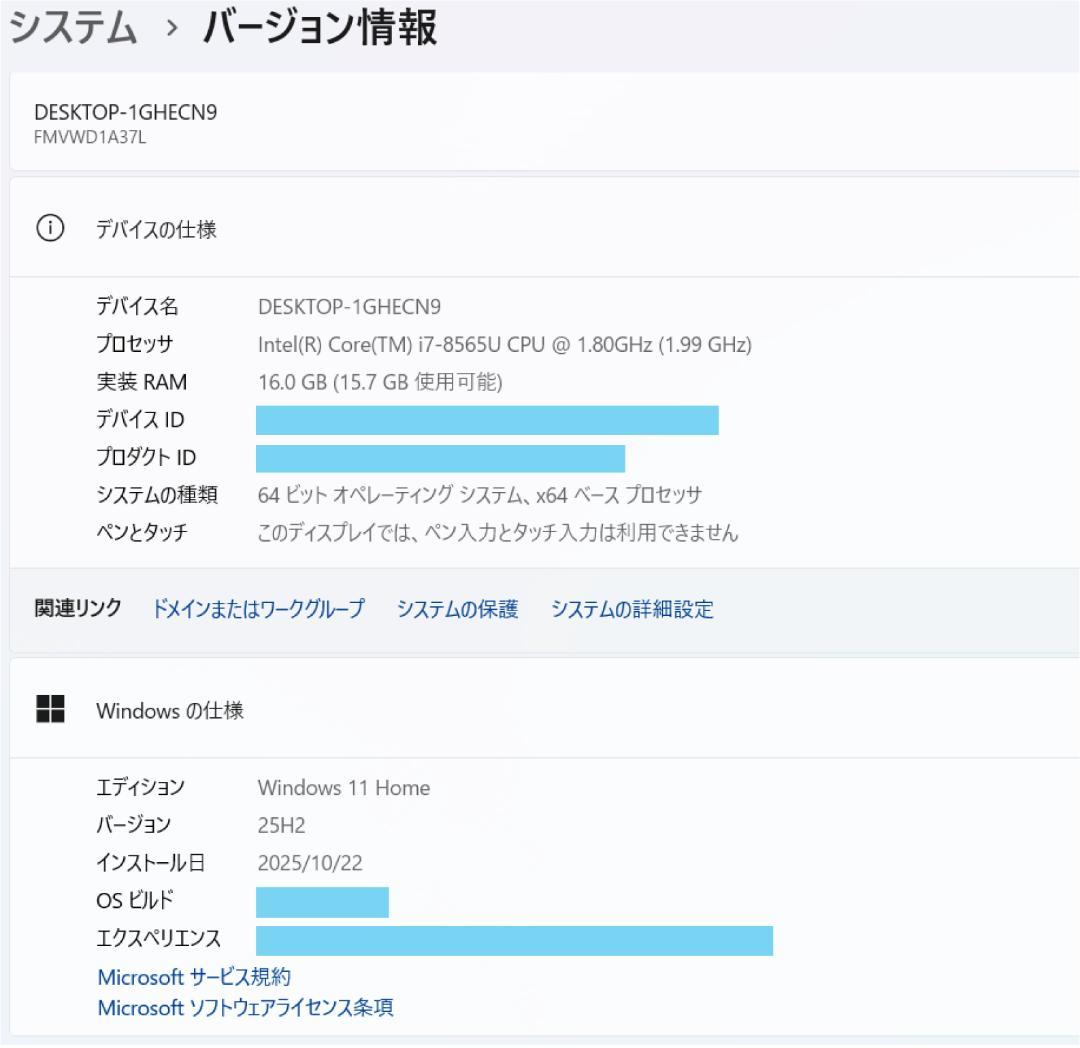The width and height of the screenshot is (1080, 1048).
Task: Click the プロセッサ label
Action: pyautogui.click(x=135, y=344)
